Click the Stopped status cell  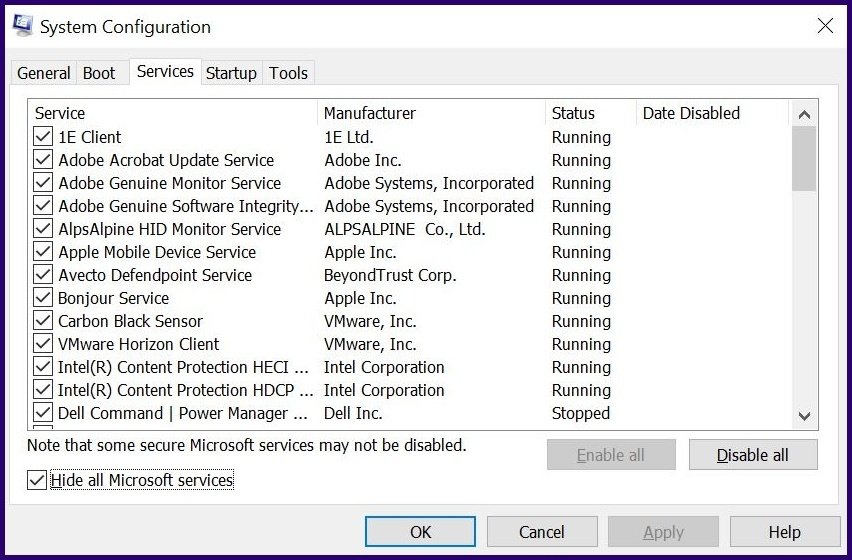pos(581,413)
